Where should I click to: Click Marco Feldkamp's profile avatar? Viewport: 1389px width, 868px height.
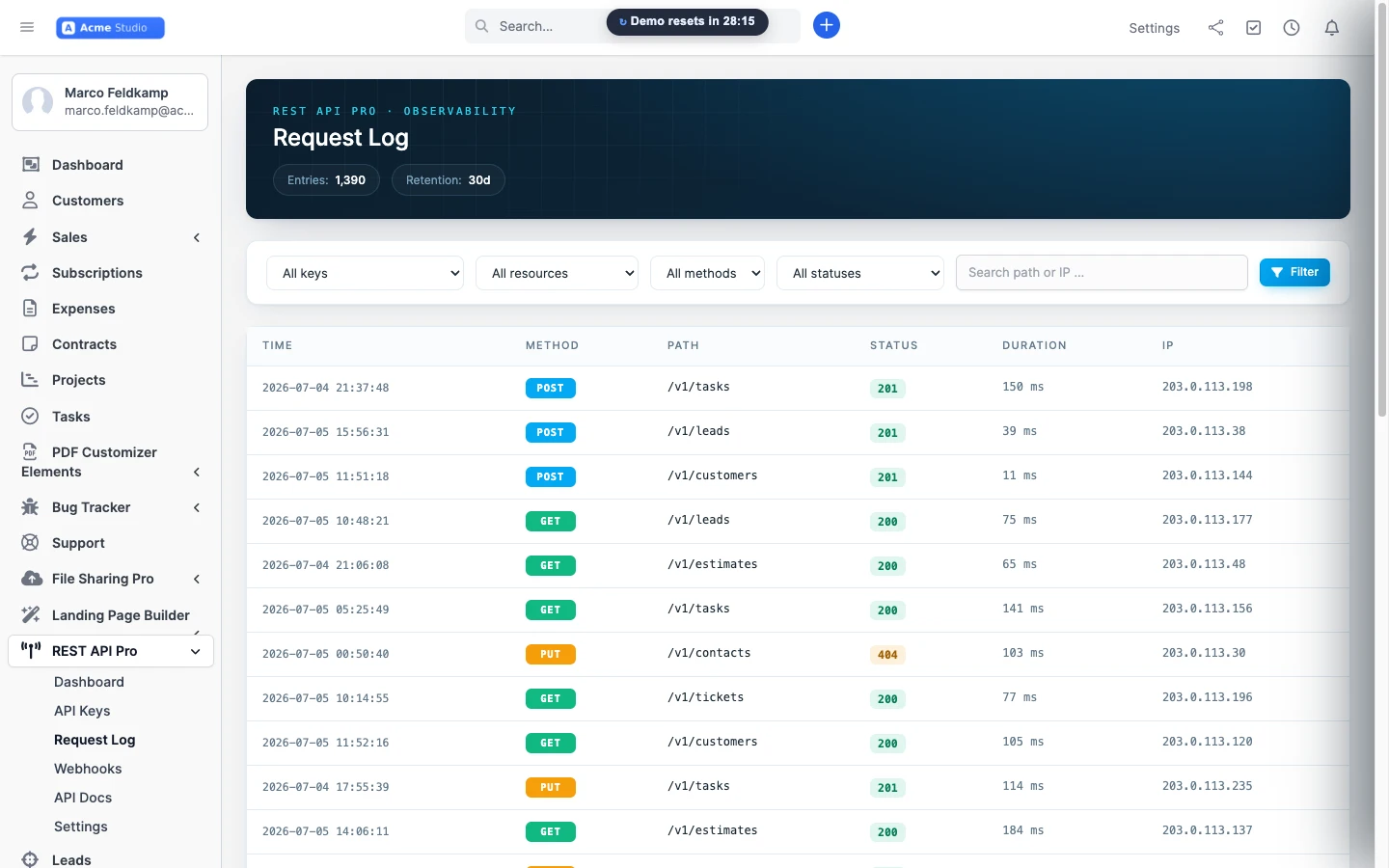coord(38,101)
